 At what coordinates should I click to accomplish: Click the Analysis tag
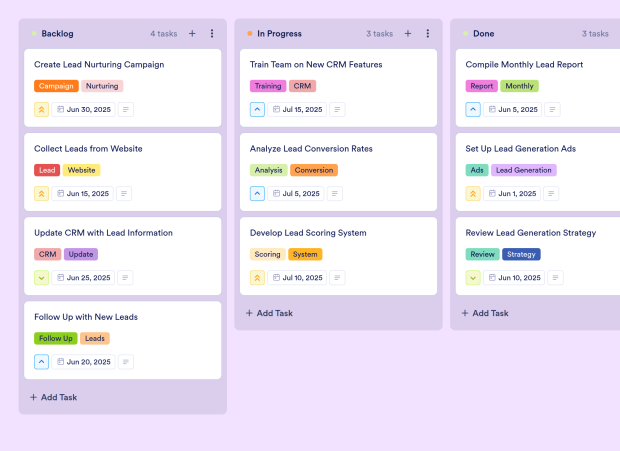coord(268,170)
